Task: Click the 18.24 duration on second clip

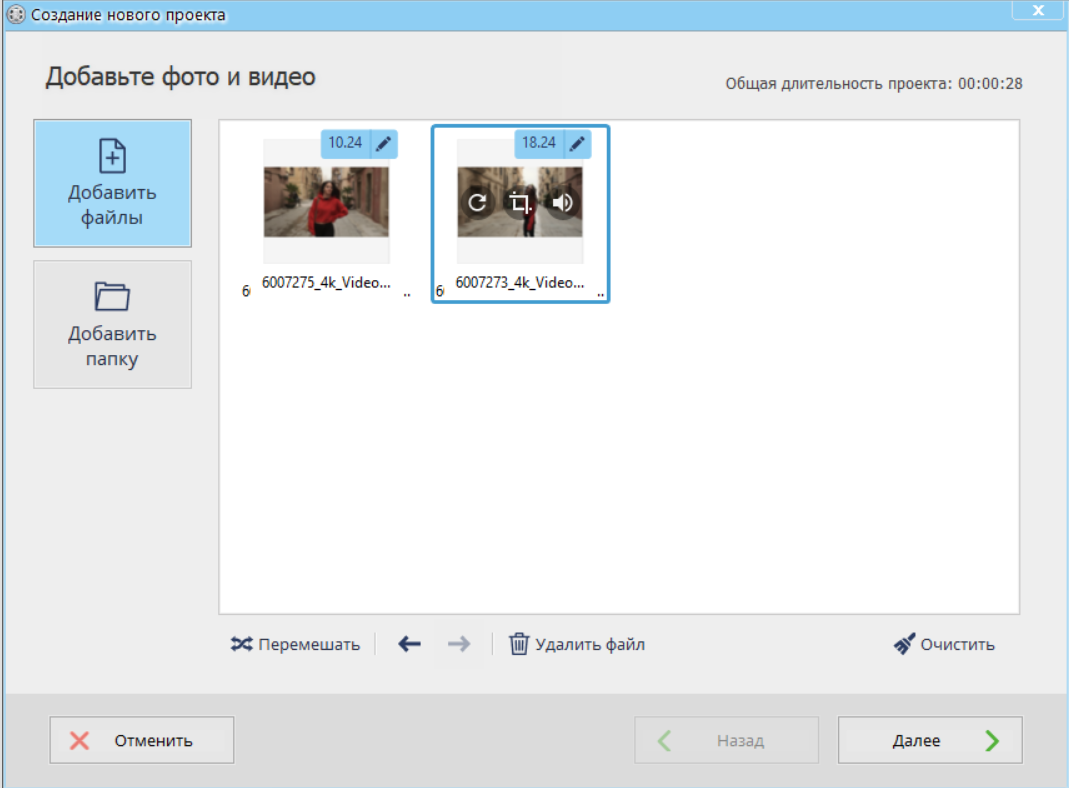Action: pyautogui.click(x=539, y=144)
